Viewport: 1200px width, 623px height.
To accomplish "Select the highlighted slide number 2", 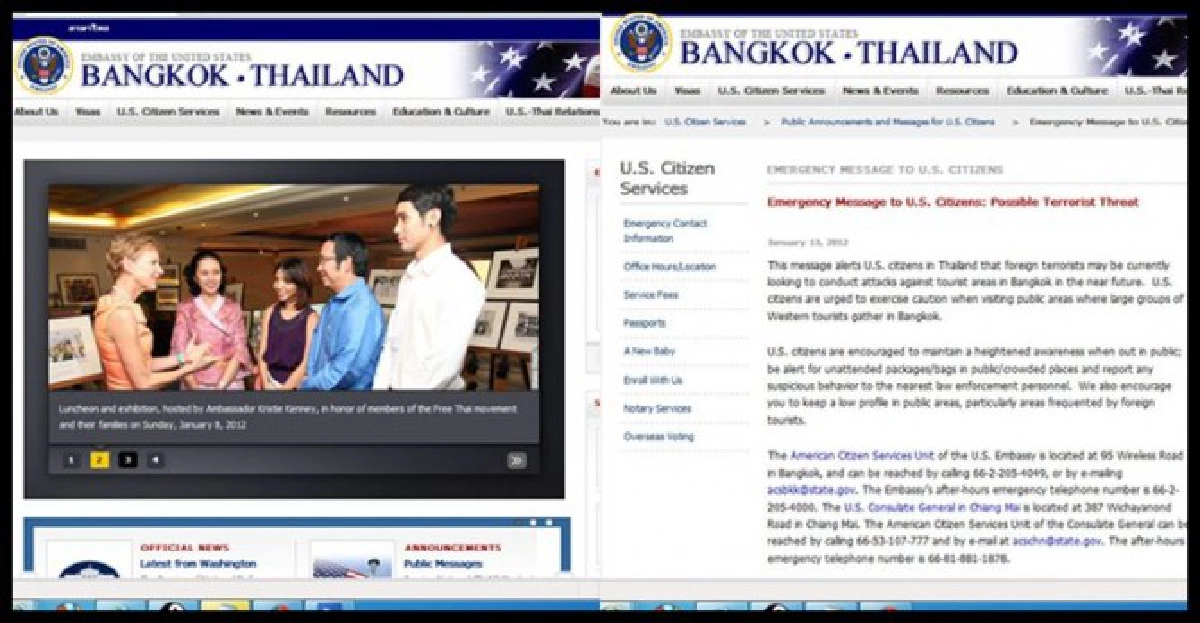I will [x=100, y=460].
